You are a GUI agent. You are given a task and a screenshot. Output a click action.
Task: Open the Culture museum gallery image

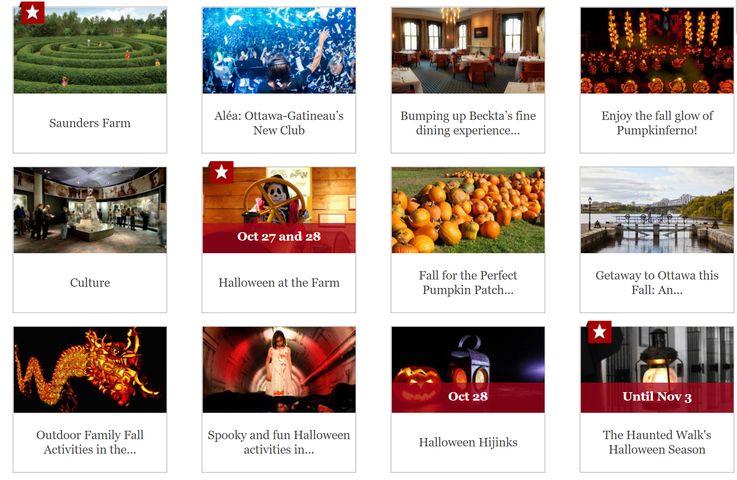(x=90, y=210)
